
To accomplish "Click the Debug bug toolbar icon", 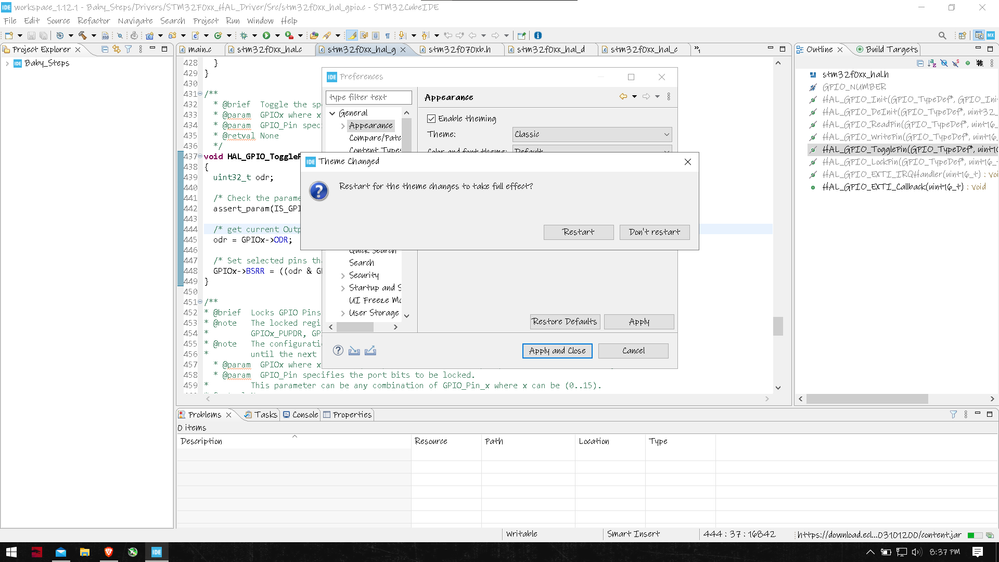I will tap(243, 36).
